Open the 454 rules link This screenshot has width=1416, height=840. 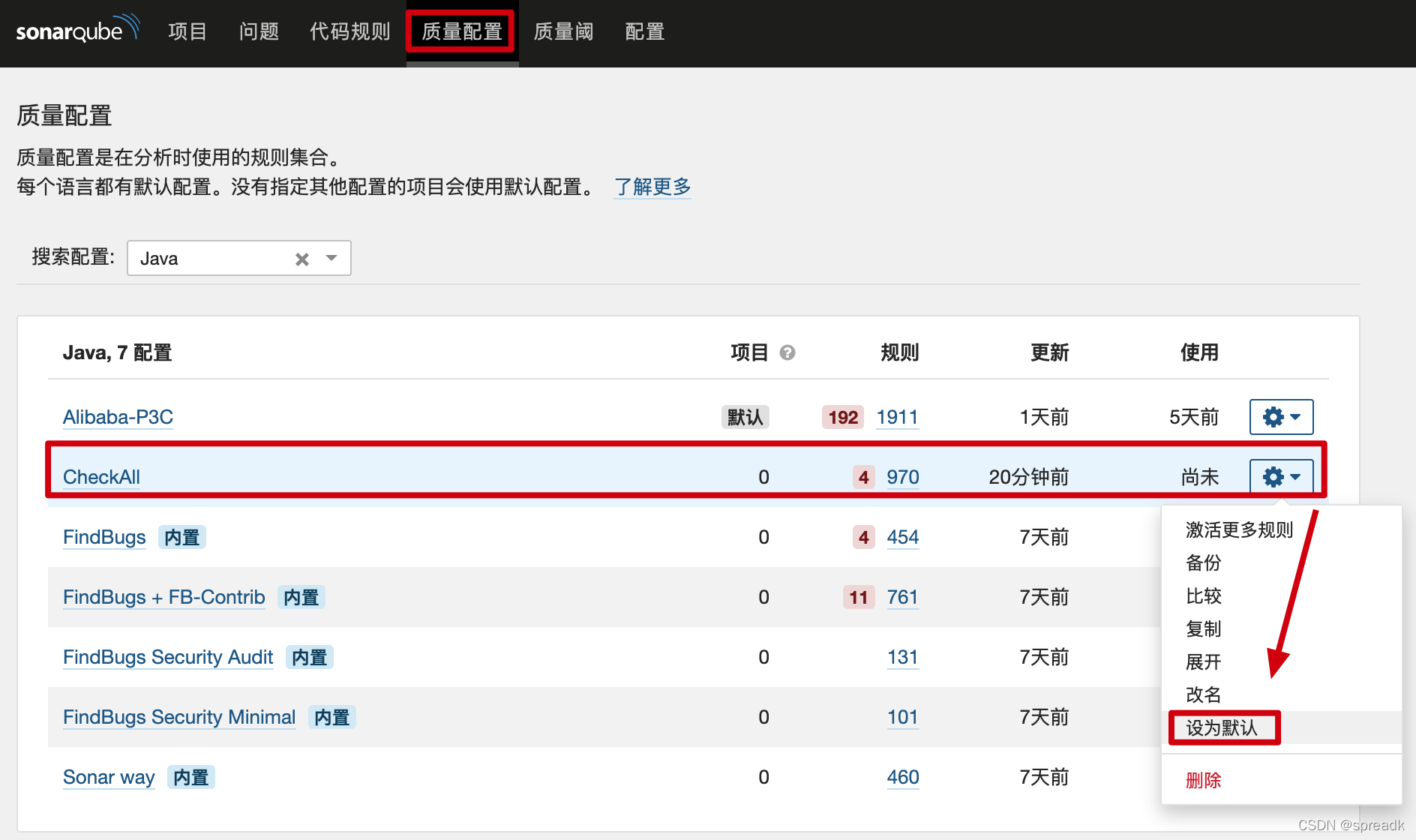(x=903, y=537)
